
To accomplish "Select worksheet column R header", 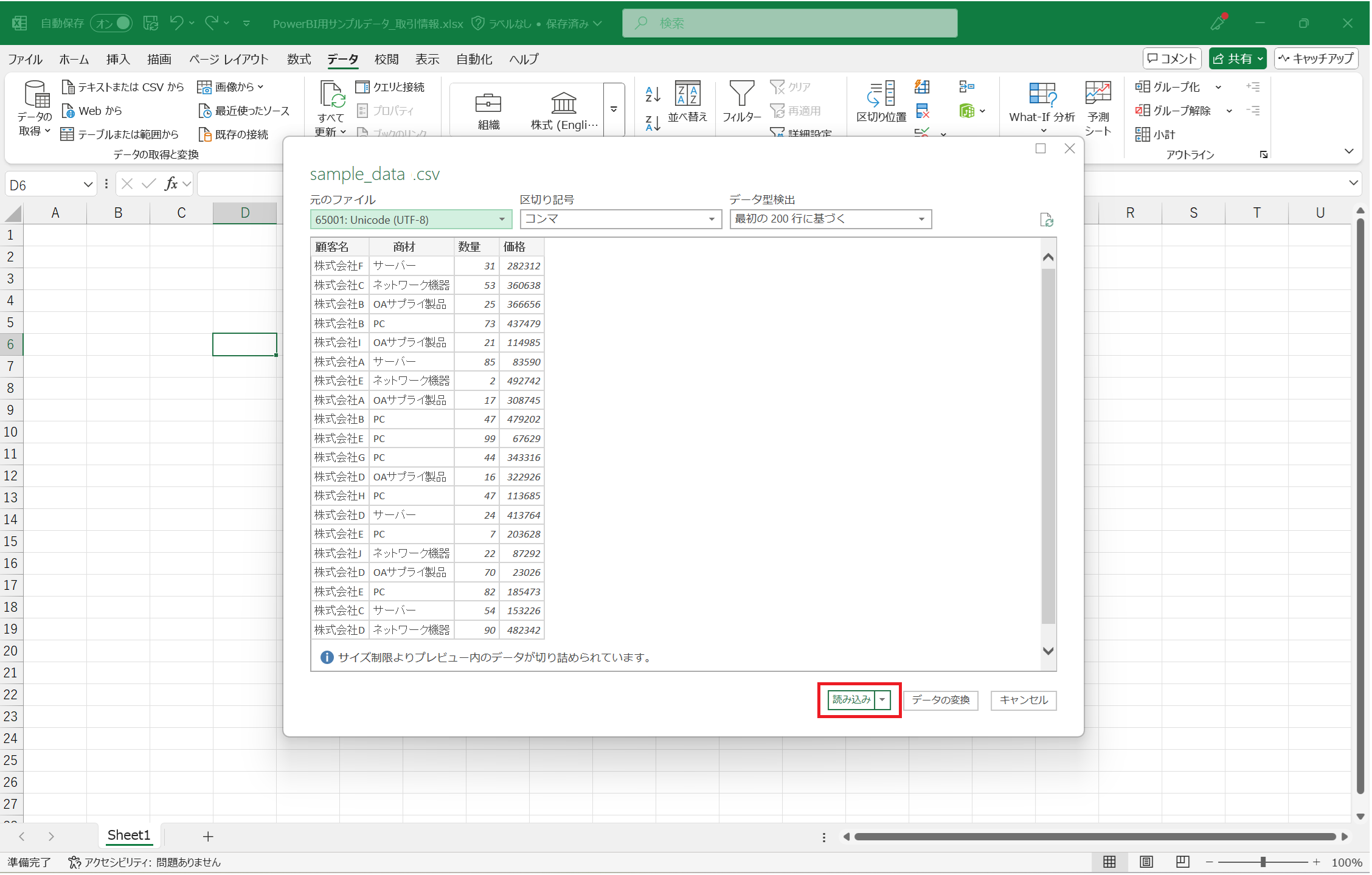I will [1130, 213].
